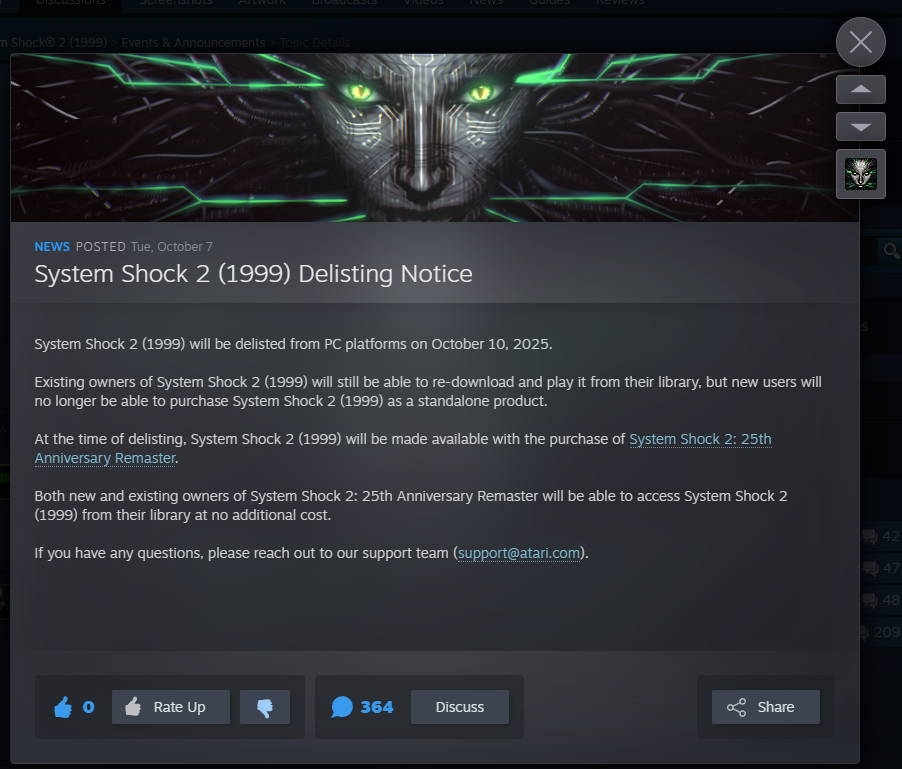Click the search magnifier icon behind overlay
Image resolution: width=902 pixels, height=769 pixels.
891,251
